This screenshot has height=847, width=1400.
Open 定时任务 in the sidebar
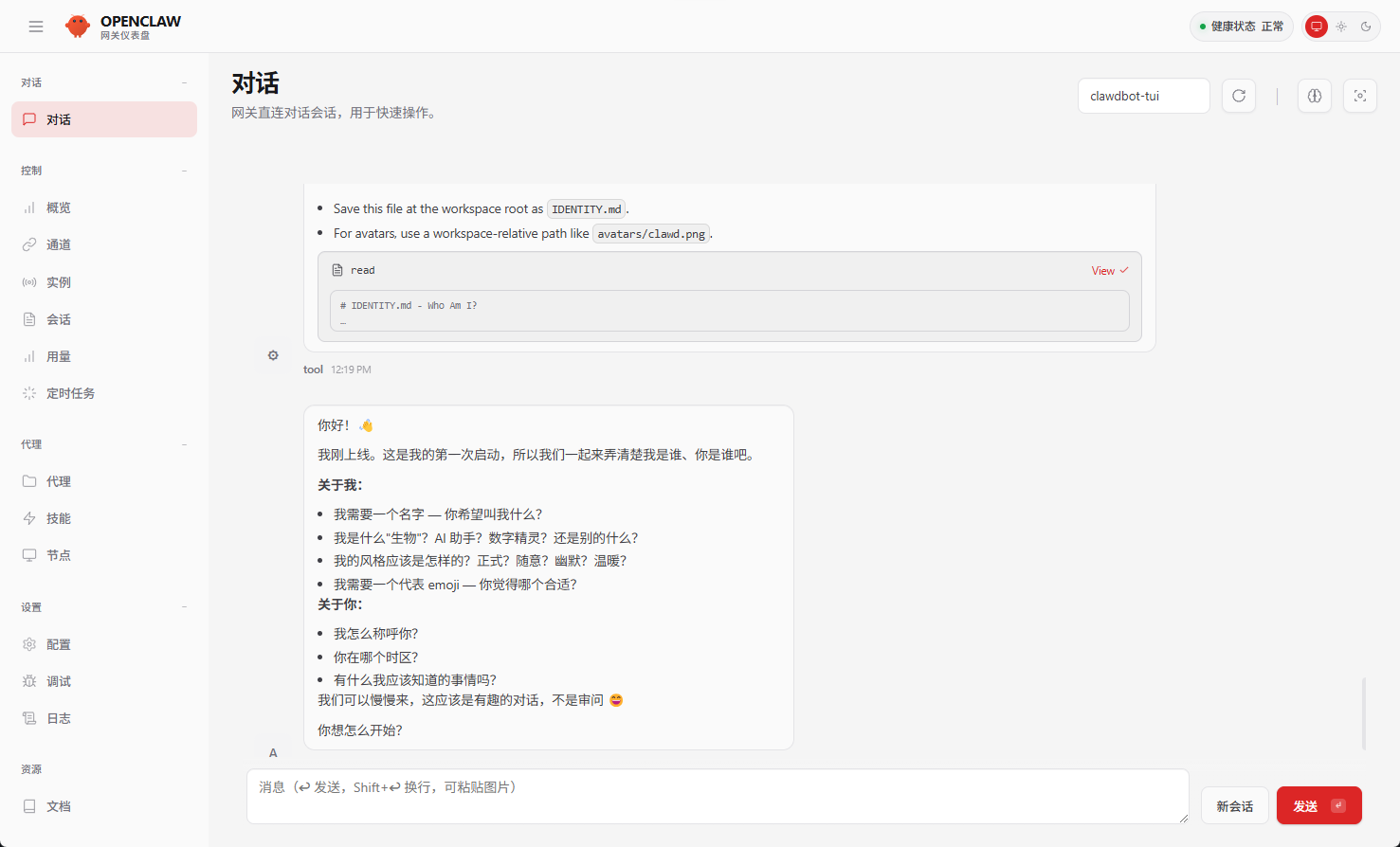point(70,393)
